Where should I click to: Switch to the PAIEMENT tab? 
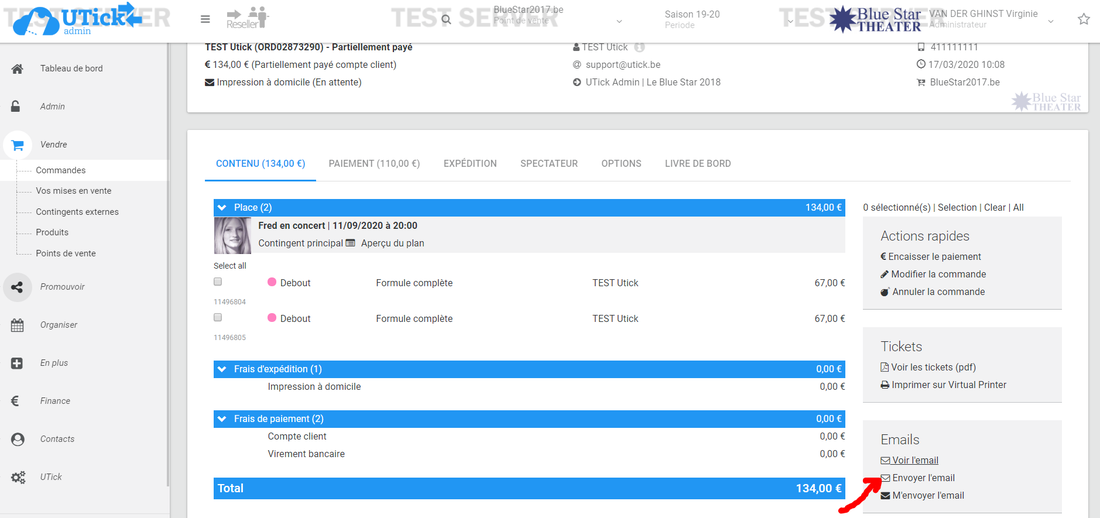(374, 163)
